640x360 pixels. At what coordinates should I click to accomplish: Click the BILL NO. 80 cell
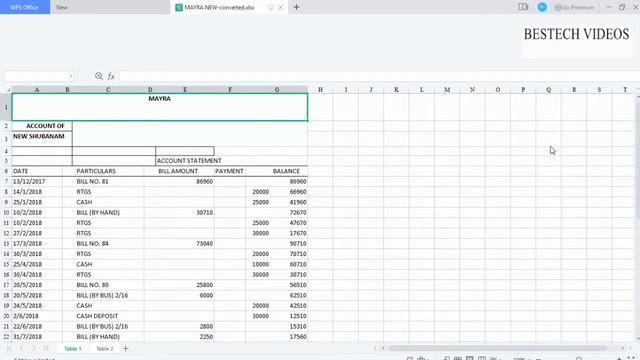[x=103, y=285]
